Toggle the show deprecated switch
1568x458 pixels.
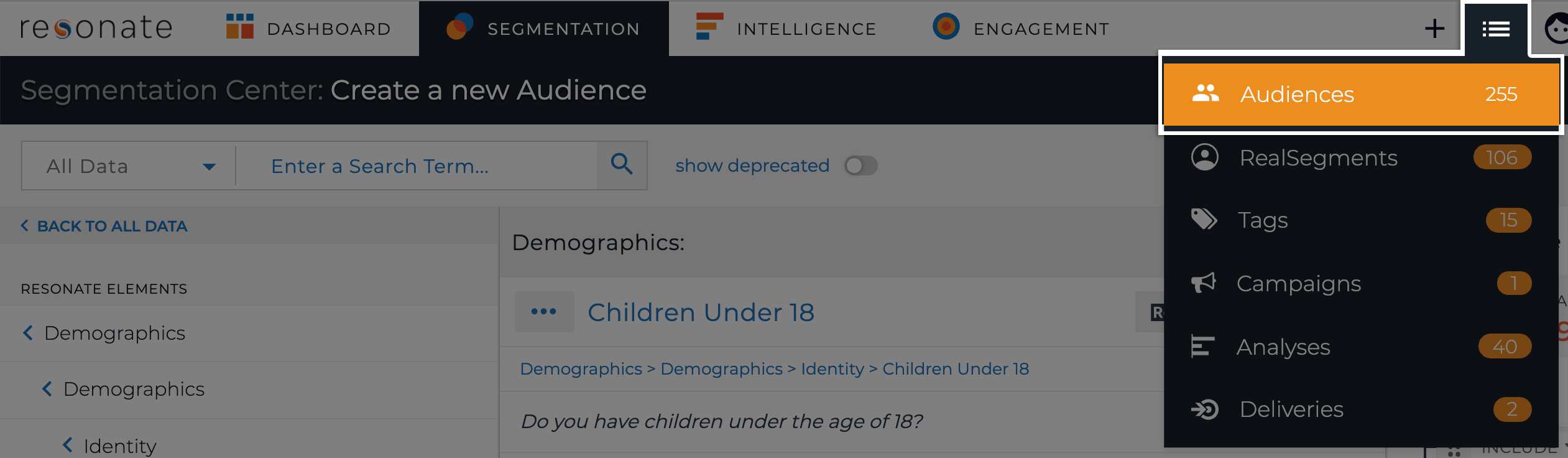[860, 166]
